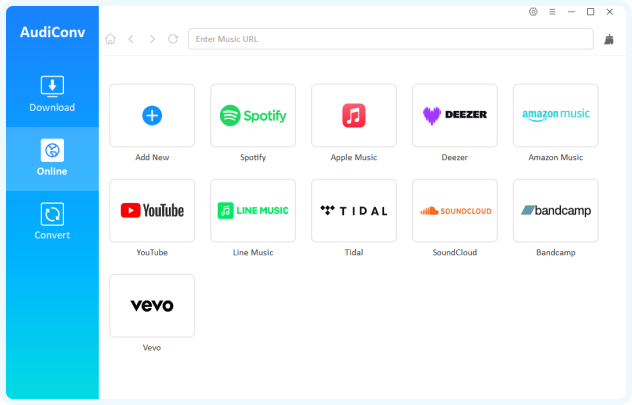Viewport: 632px width, 405px height.
Task: Open the SoundCloud tile
Action: pos(455,211)
